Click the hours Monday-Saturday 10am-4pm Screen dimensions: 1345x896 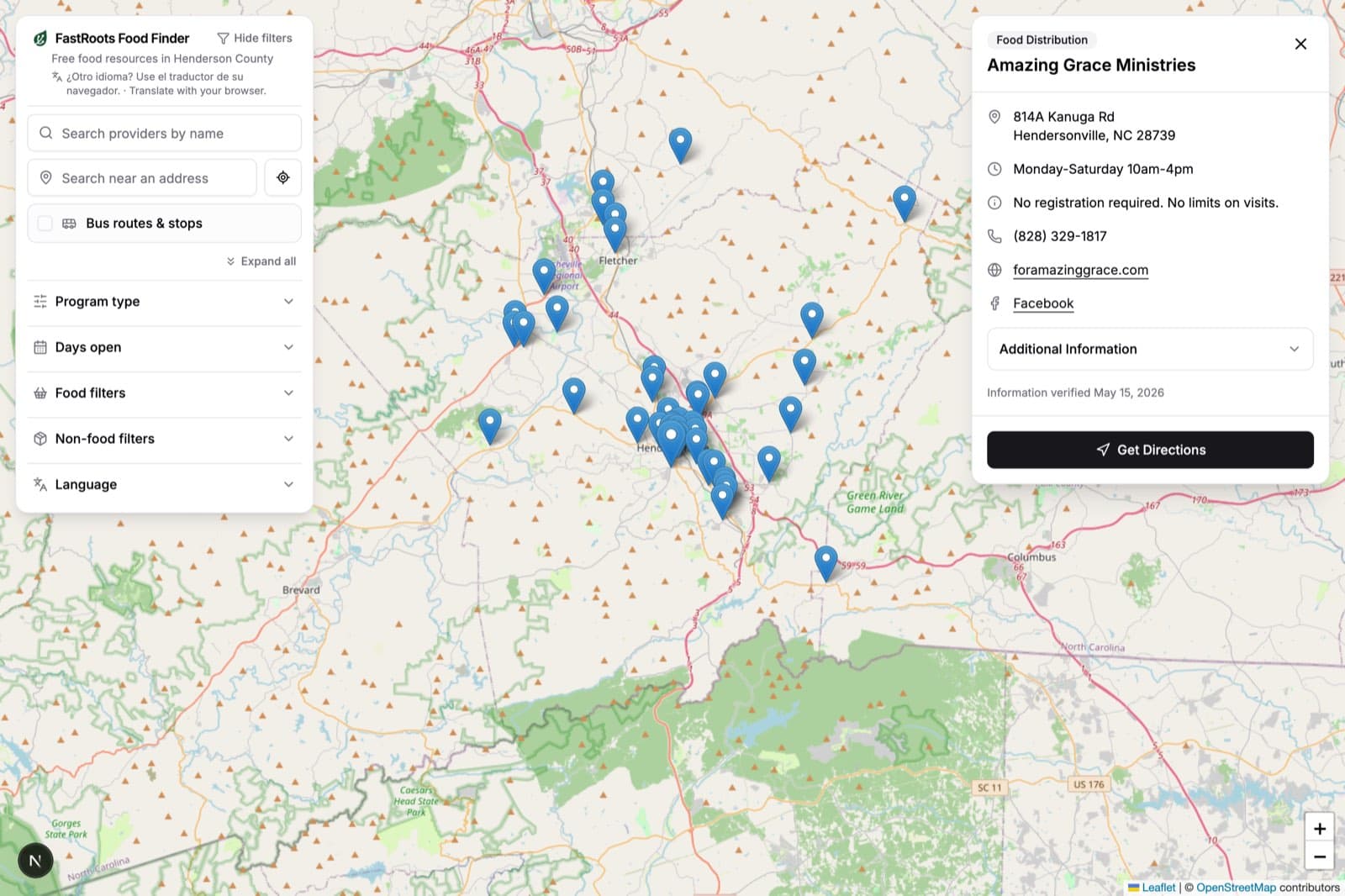[1103, 169]
